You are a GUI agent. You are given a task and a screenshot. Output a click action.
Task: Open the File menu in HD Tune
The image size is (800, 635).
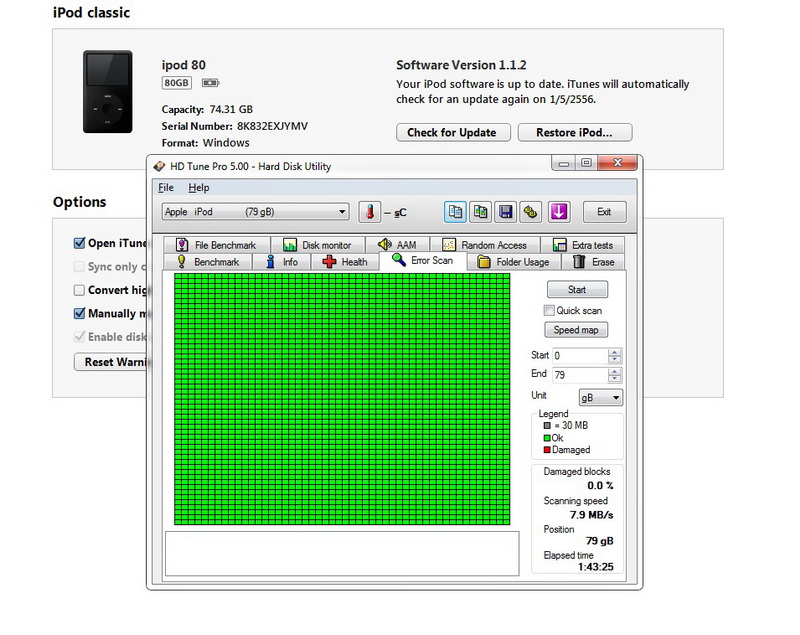coord(166,188)
